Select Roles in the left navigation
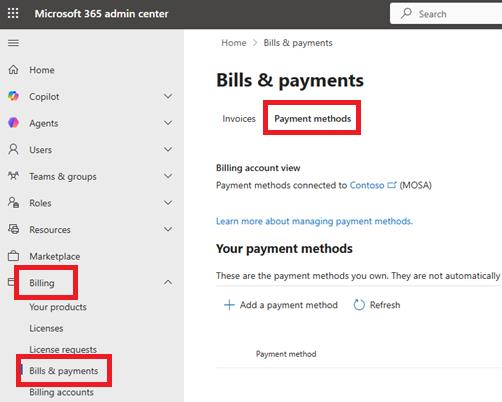Viewport: 502px width, 402px height. pos(40,203)
